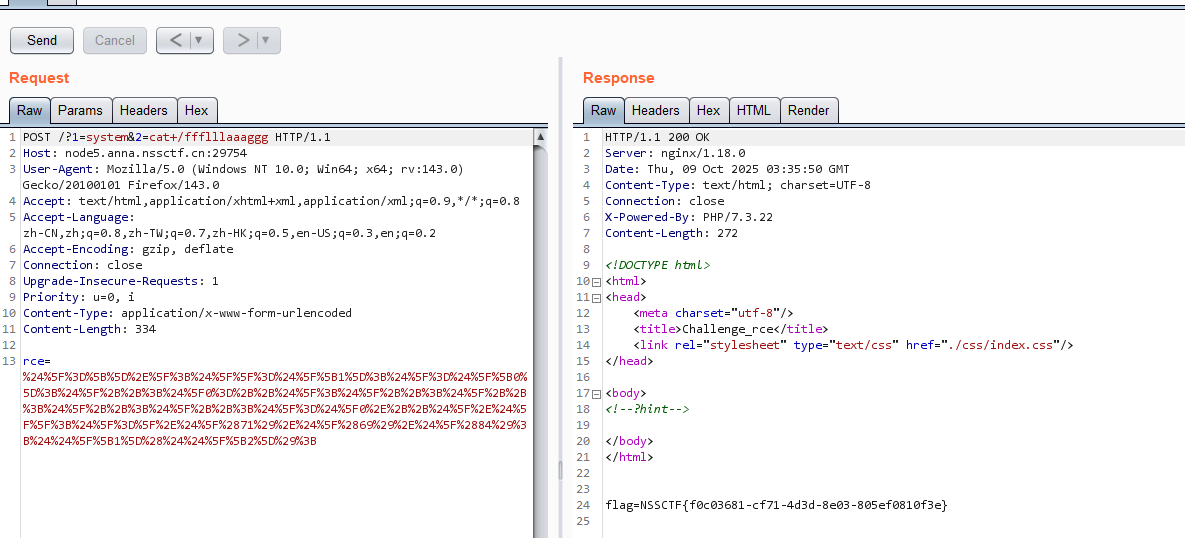This screenshot has height=538, width=1185.
Task: Click the <!--?hint--> comment
Action: pyautogui.click(x=647, y=410)
